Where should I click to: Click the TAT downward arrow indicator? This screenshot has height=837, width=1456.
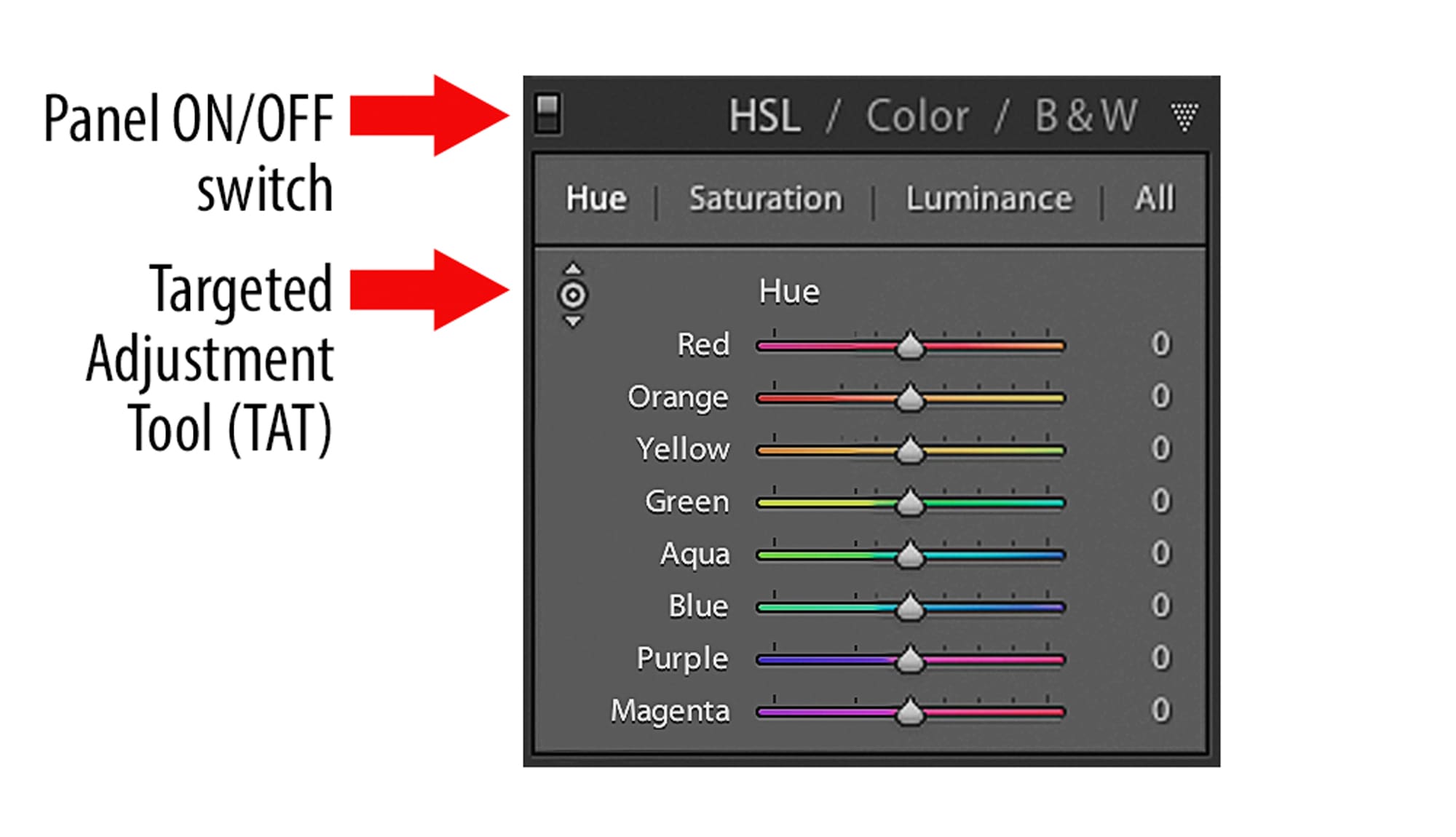[573, 322]
